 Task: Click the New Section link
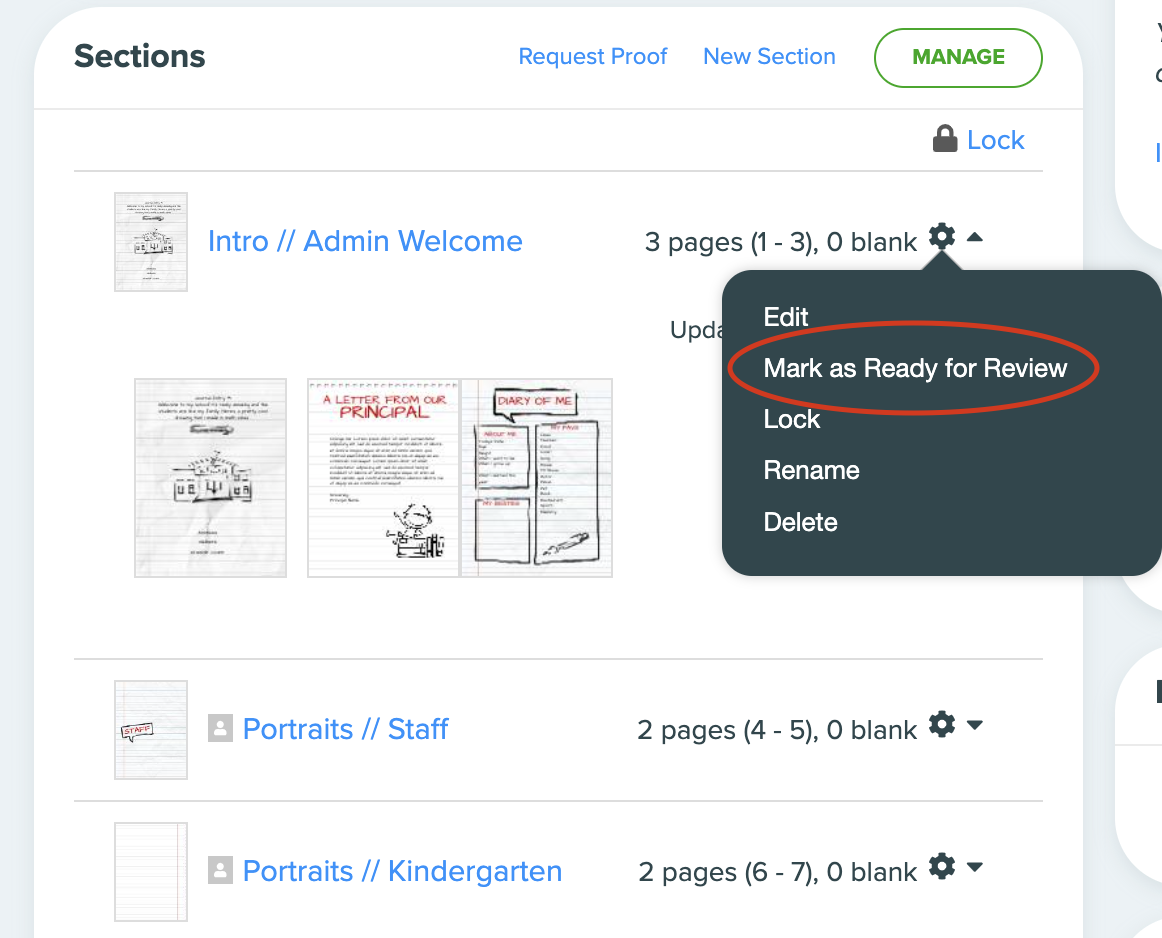pyautogui.click(x=769, y=56)
